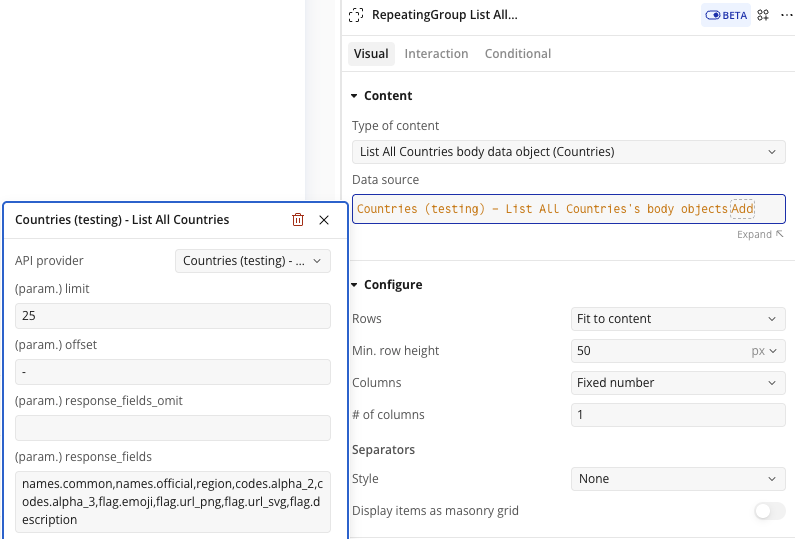
Task: Open the Type of content dropdown
Action: [568, 152]
